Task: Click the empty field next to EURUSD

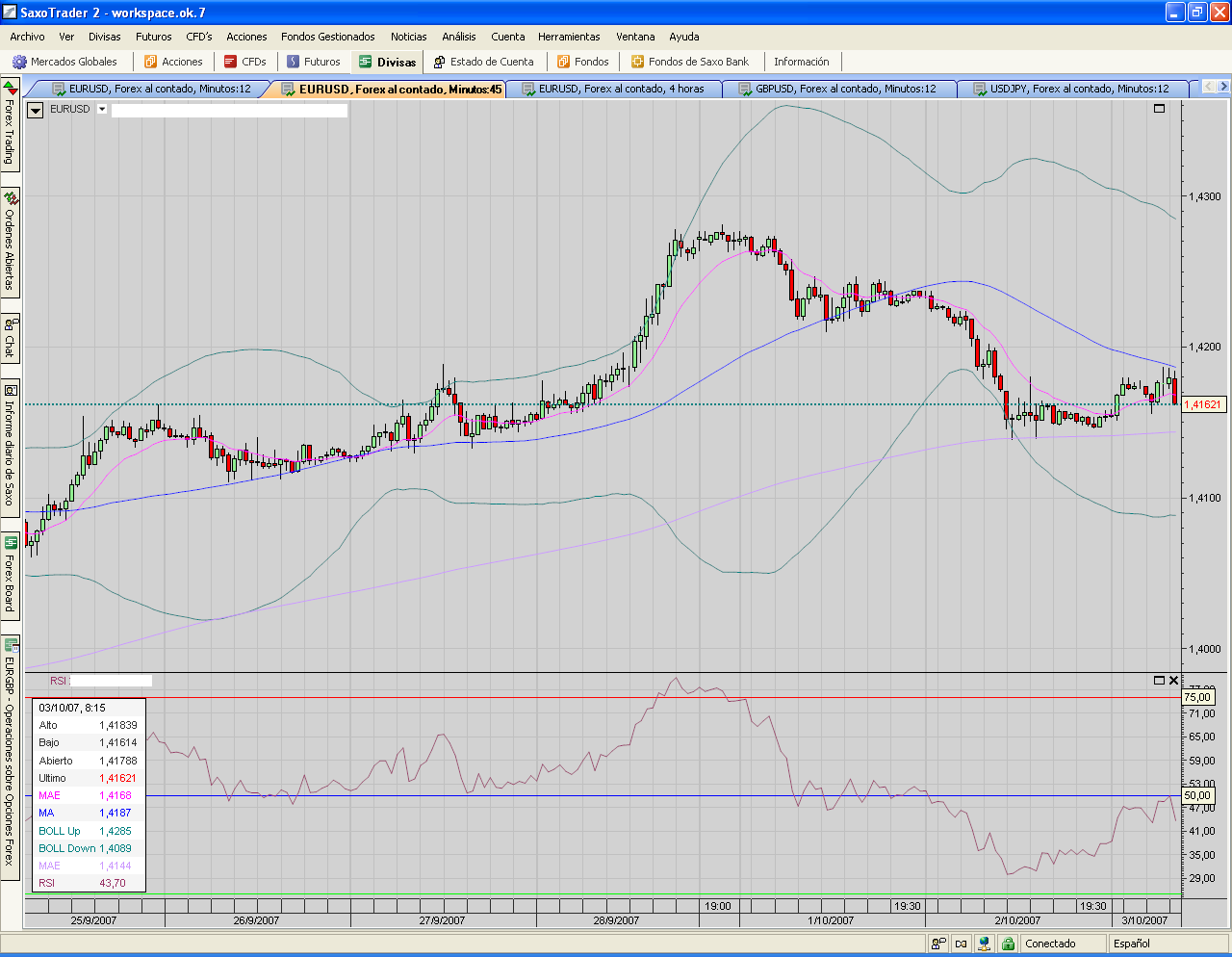Action: point(229,110)
